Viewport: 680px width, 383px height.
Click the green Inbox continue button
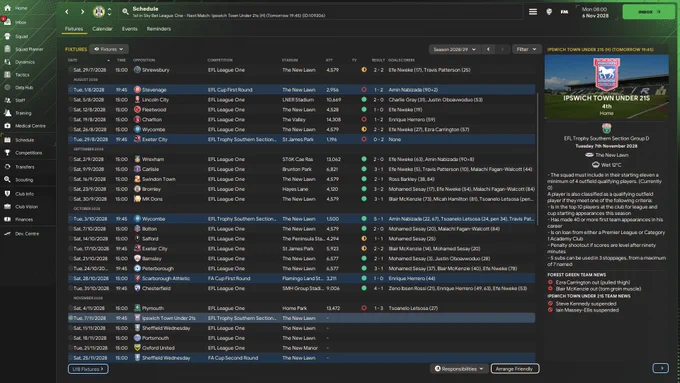pos(649,12)
